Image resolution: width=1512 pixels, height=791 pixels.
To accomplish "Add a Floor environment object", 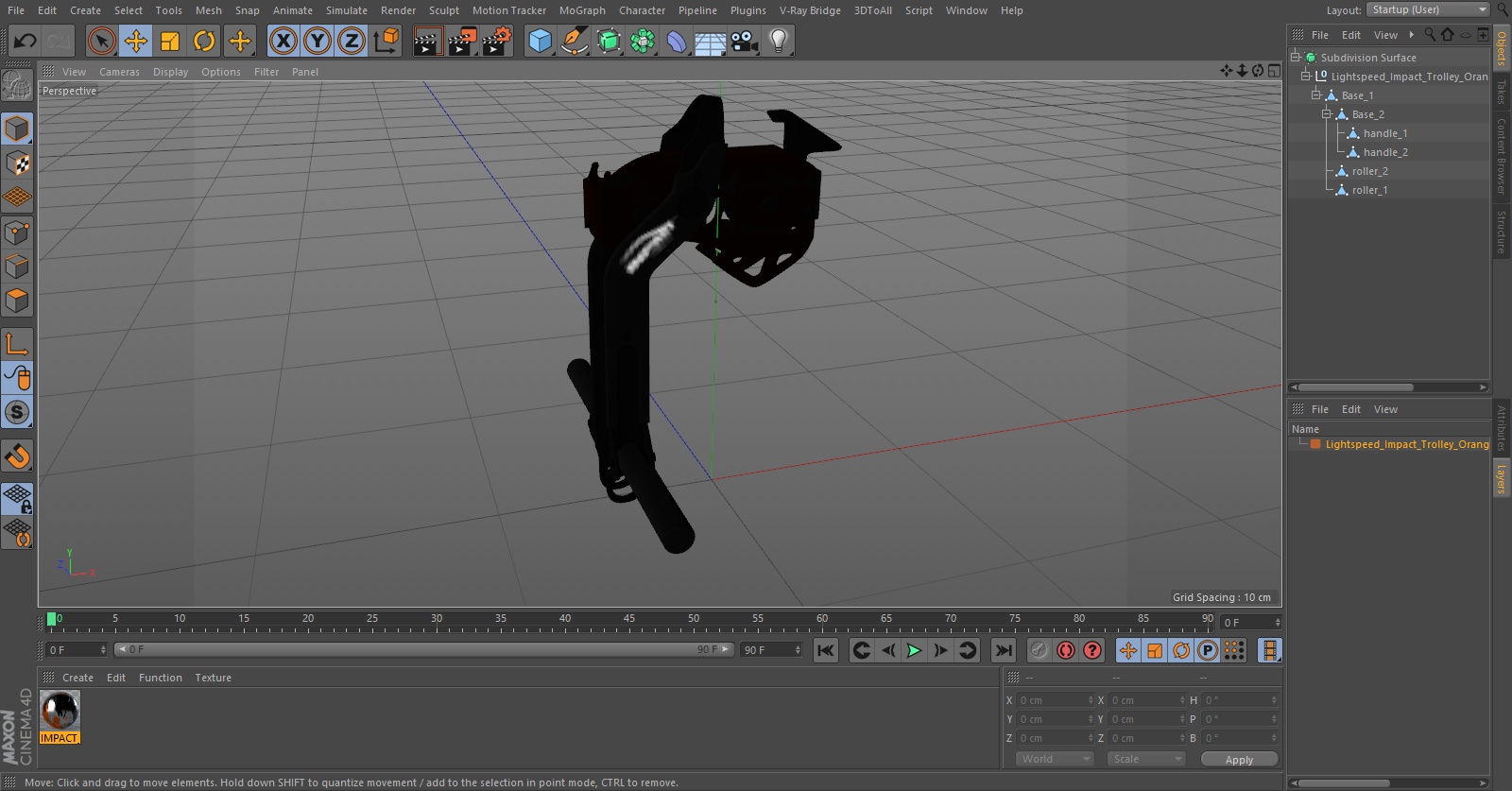I will click(x=711, y=41).
